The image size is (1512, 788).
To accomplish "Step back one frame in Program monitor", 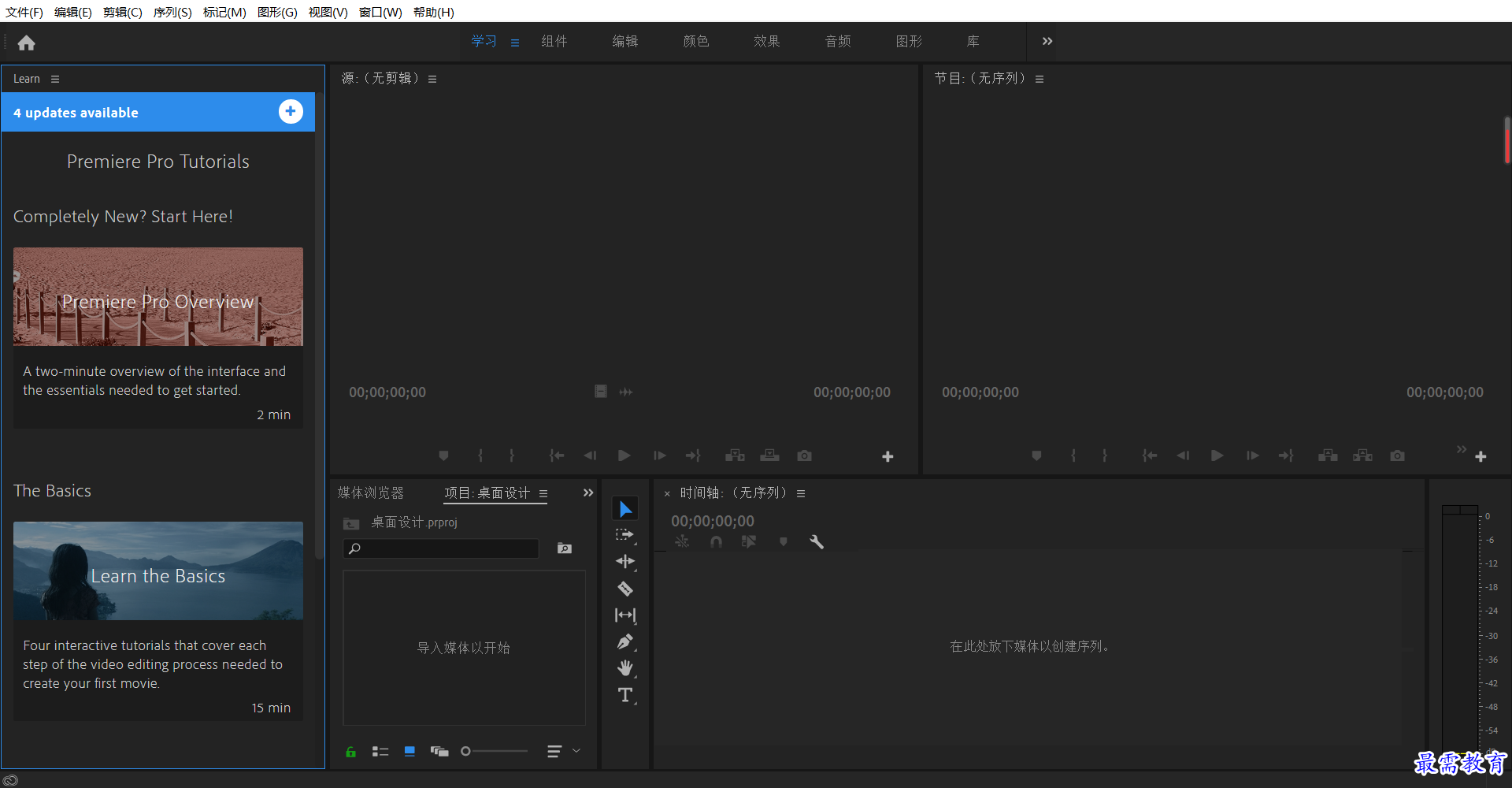I will pyautogui.click(x=1183, y=455).
